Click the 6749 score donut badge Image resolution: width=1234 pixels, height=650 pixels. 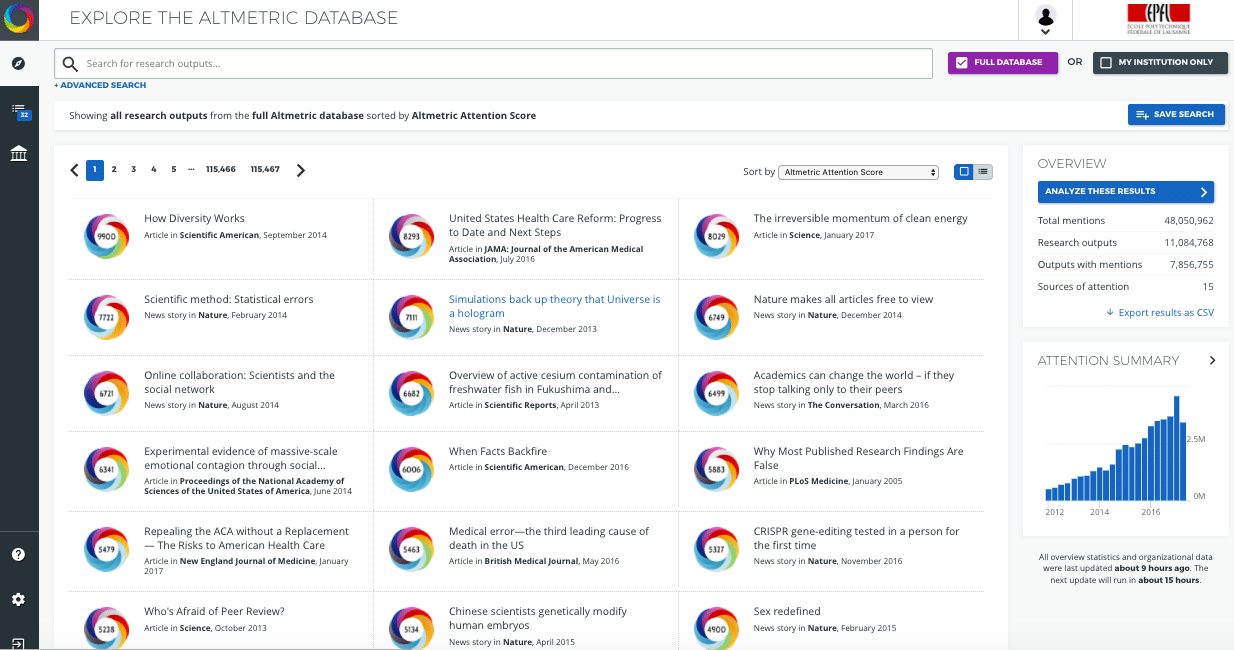coord(716,316)
